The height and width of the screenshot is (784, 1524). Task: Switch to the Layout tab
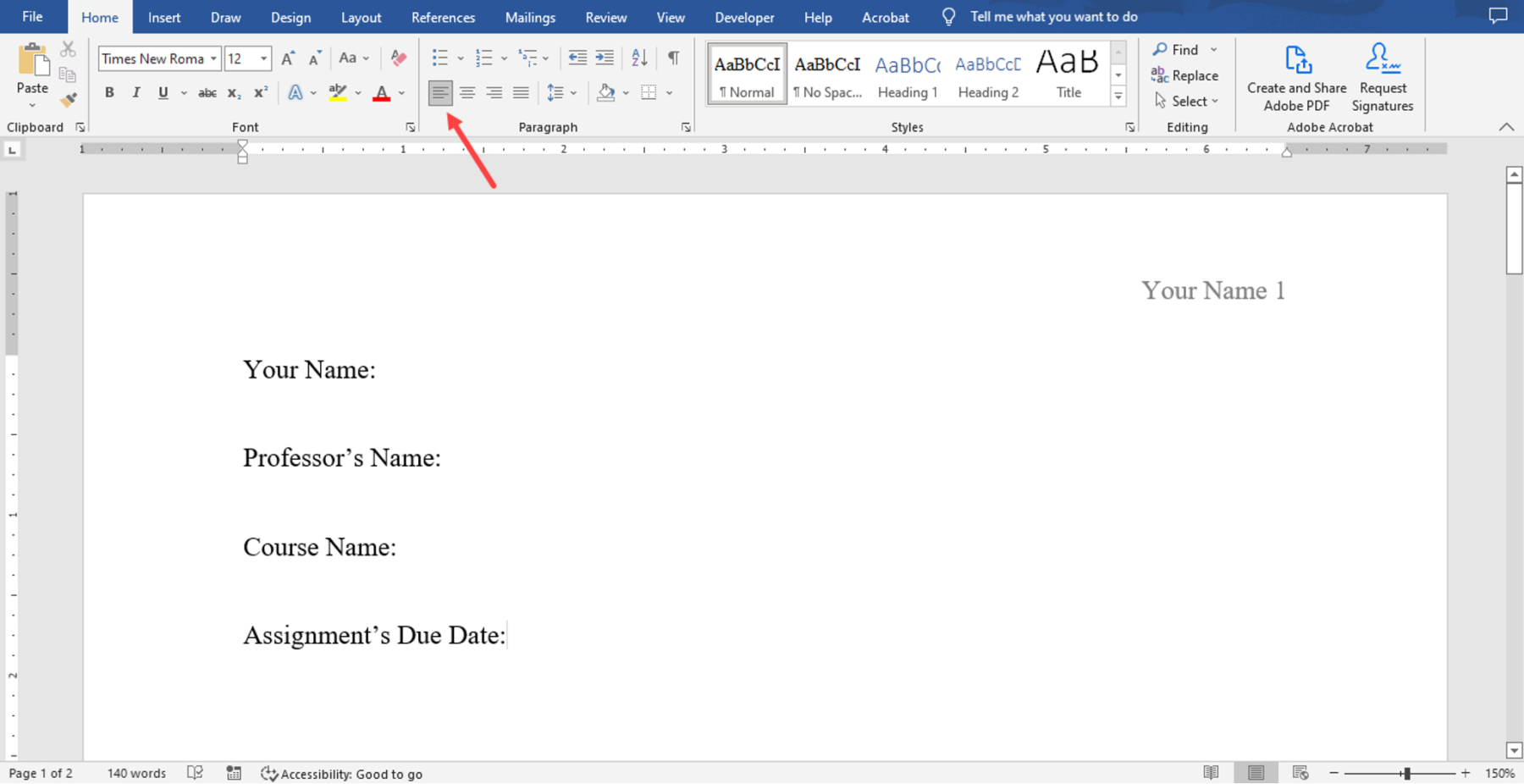pyautogui.click(x=361, y=17)
